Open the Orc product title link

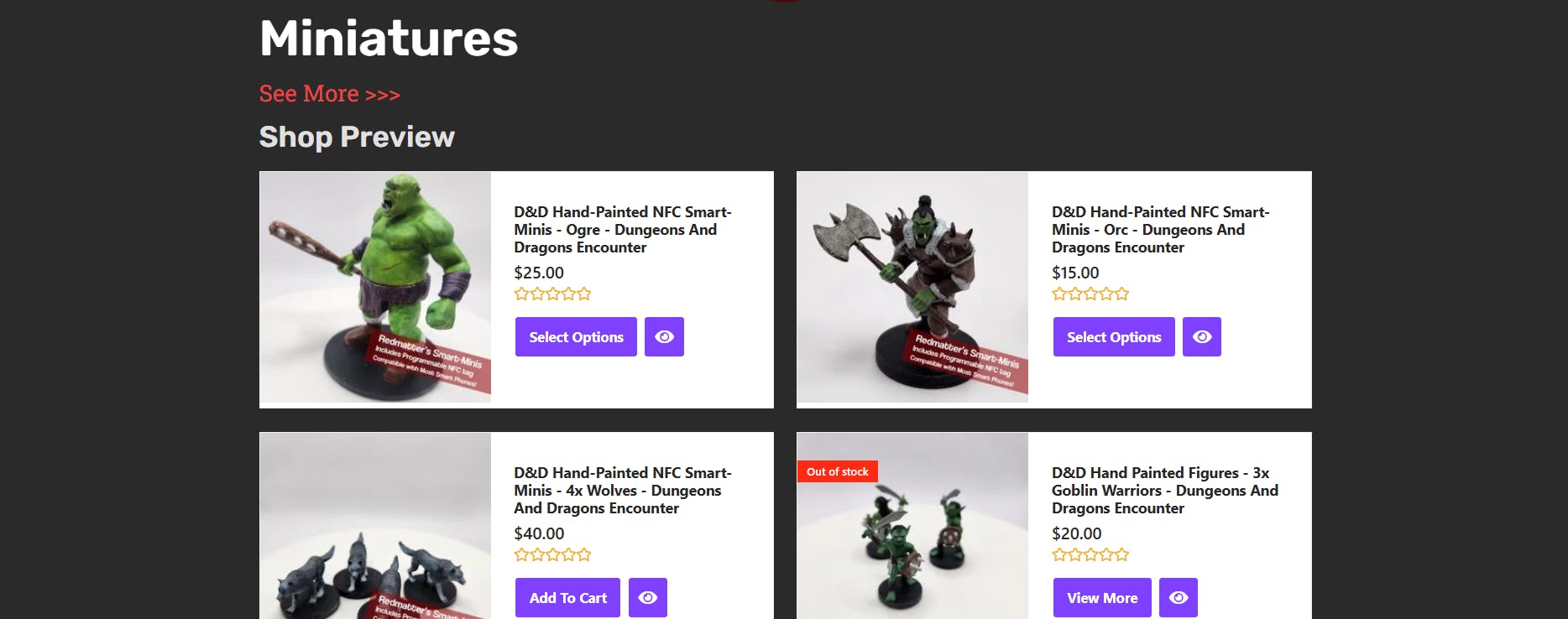click(1161, 230)
